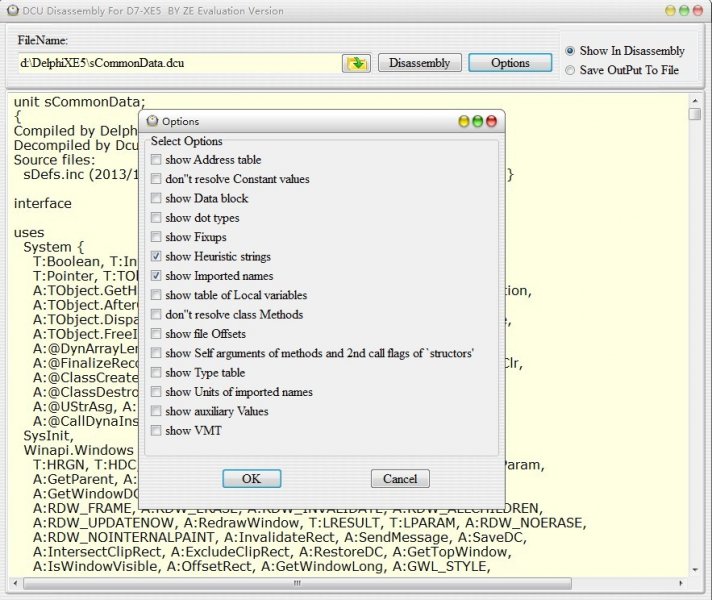The height and width of the screenshot is (600, 712).
Task: Enable show Type table checkbox
Action: click(156, 372)
